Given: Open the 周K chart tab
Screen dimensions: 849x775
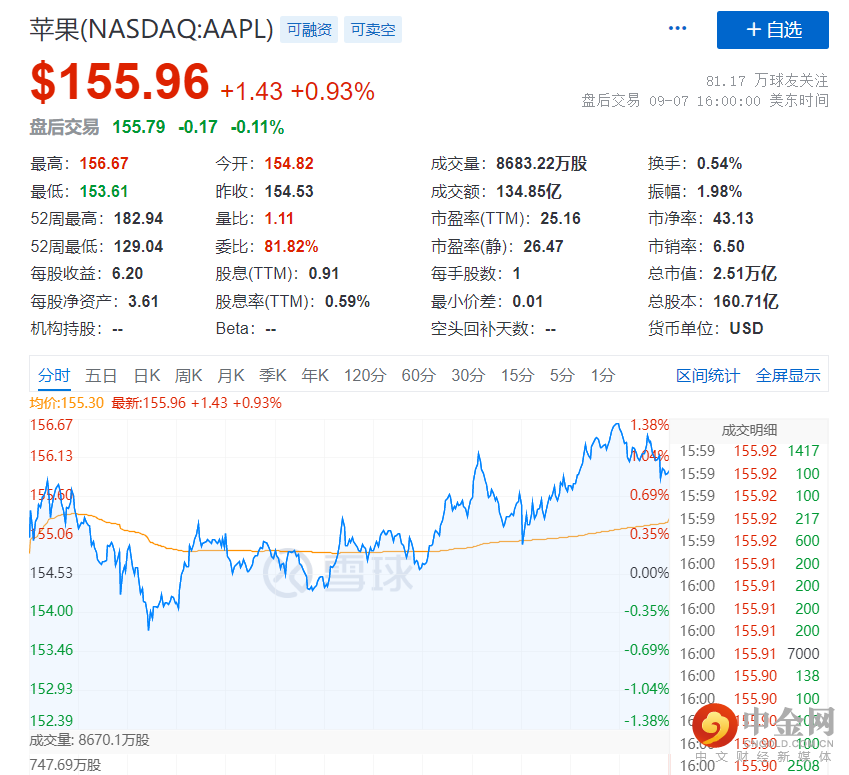Looking at the screenshot, I should pyautogui.click(x=188, y=375).
